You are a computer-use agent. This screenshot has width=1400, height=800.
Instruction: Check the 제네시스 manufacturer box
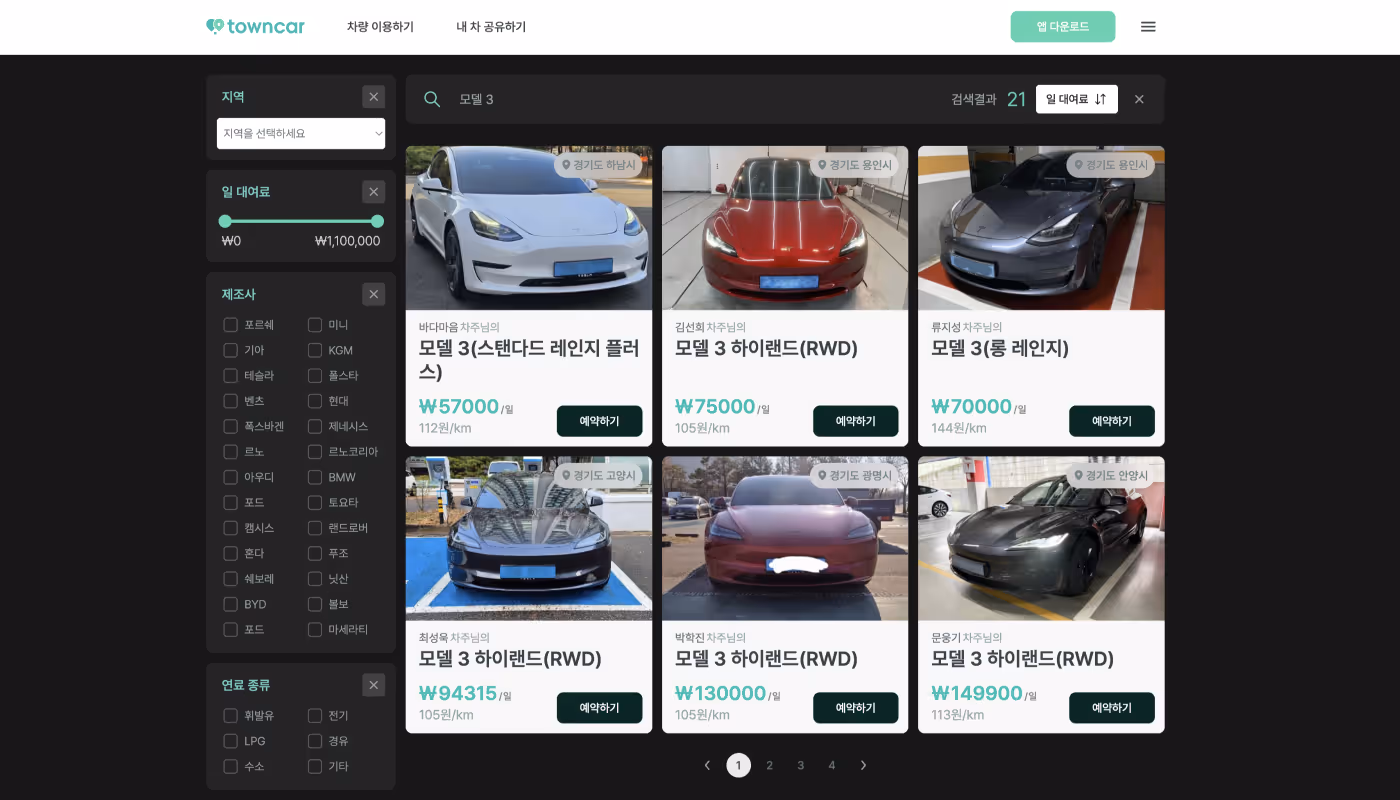click(x=315, y=426)
